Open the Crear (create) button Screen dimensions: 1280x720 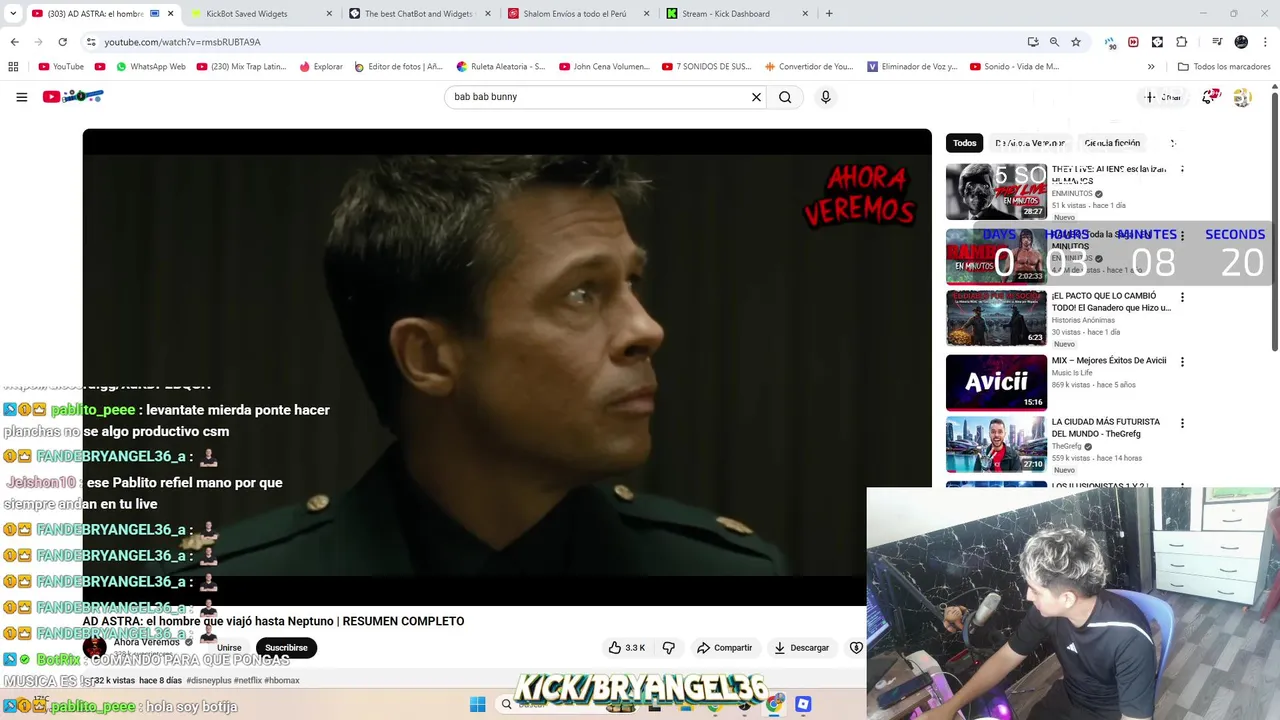click(1164, 97)
